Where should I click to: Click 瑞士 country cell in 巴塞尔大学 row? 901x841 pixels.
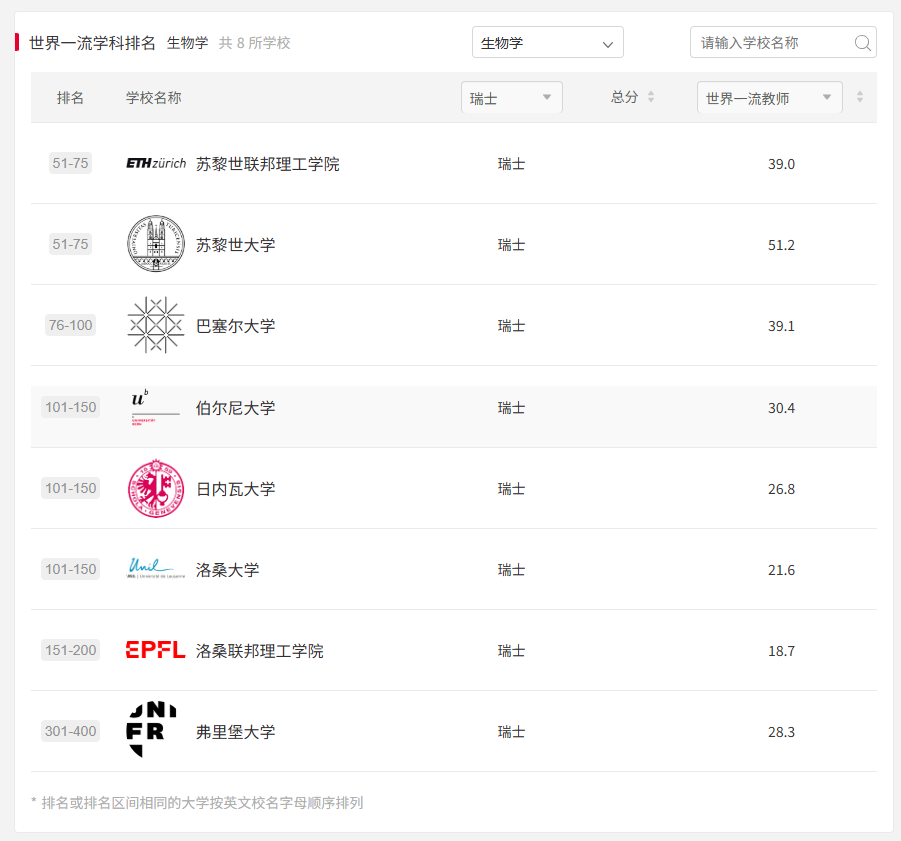(x=511, y=326)
